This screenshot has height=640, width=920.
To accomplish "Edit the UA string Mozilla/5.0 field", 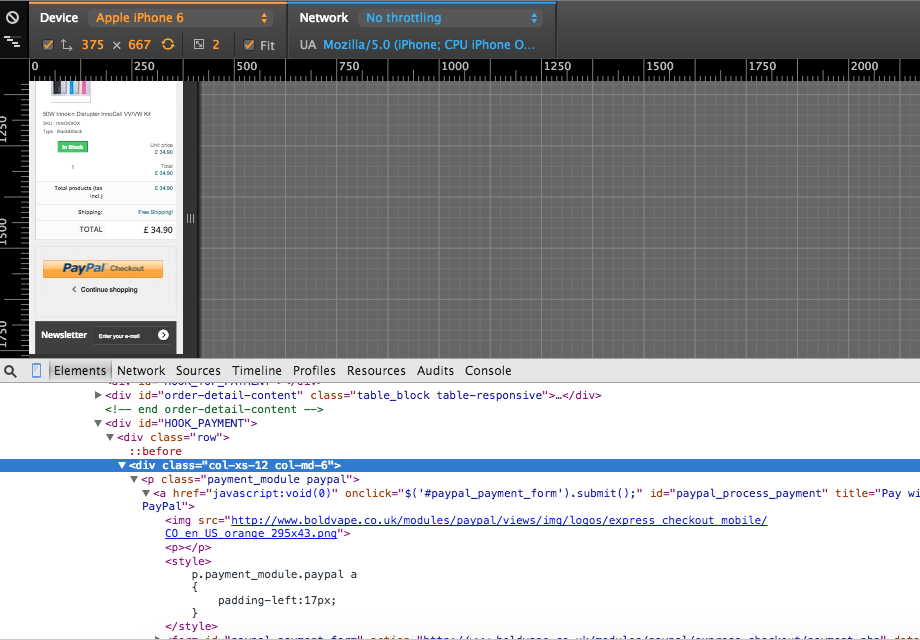I will click(x=429, y=45).
